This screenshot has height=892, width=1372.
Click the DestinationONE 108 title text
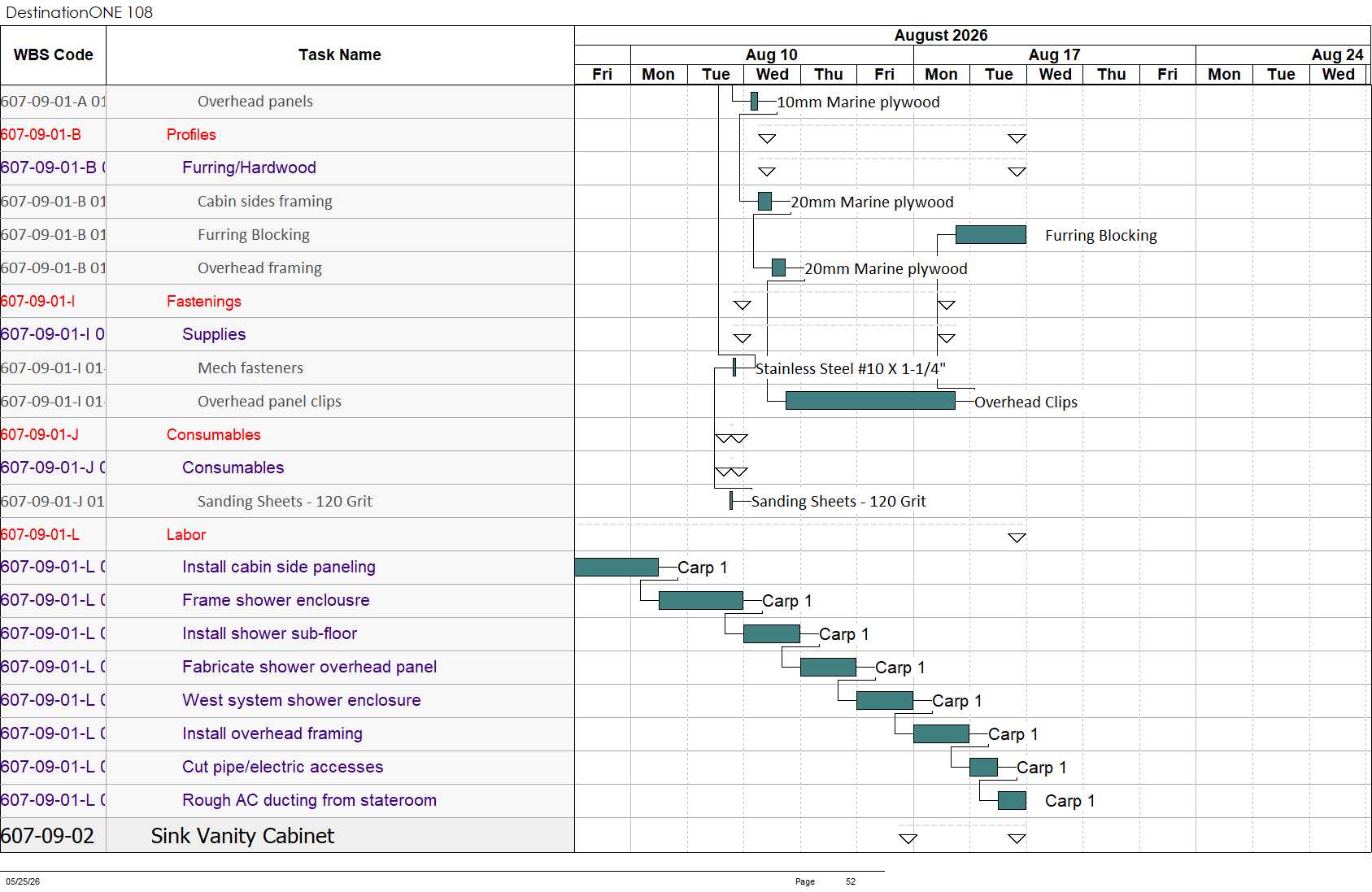point(79,12)
